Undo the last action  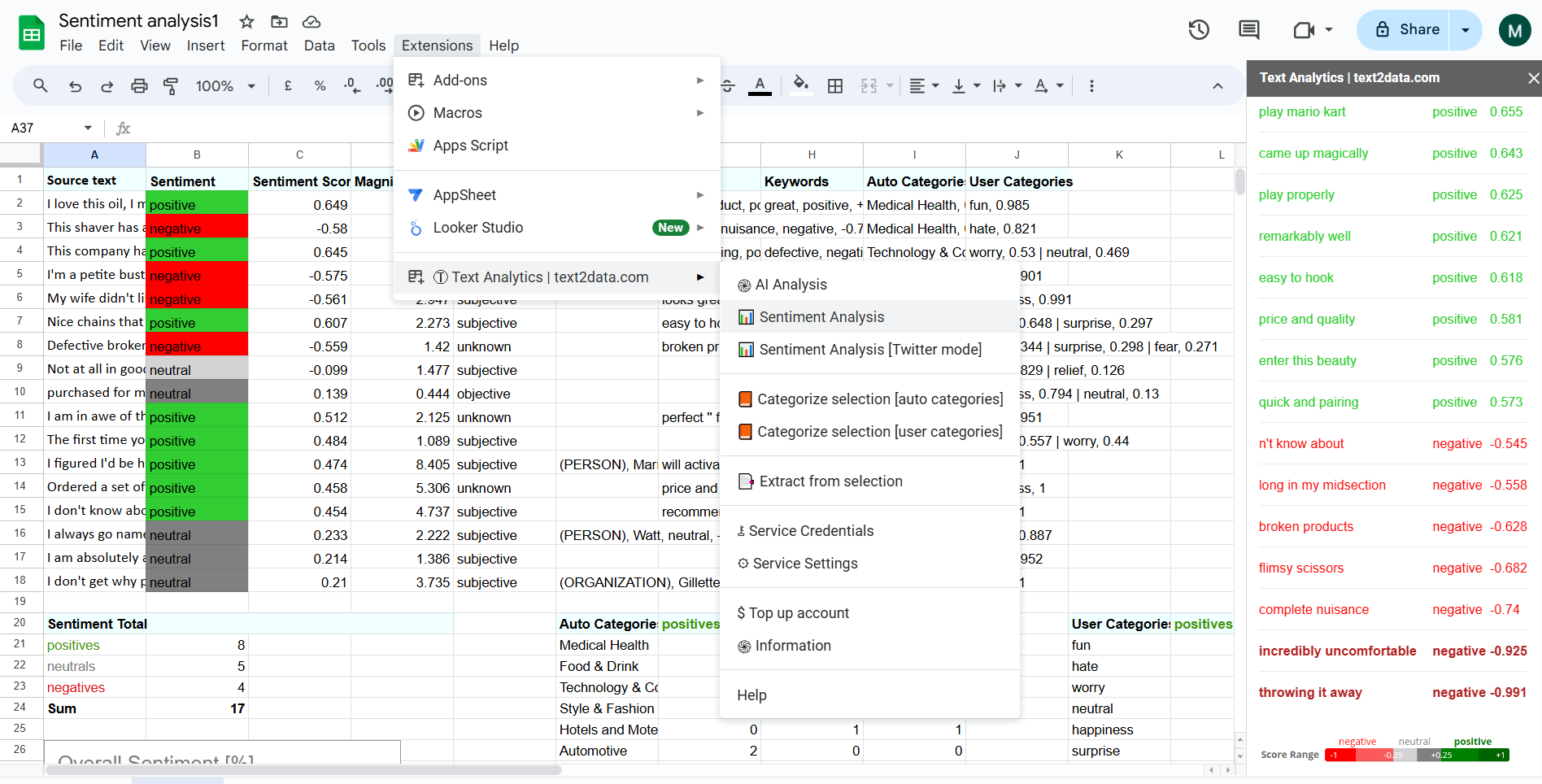point(75,86)
